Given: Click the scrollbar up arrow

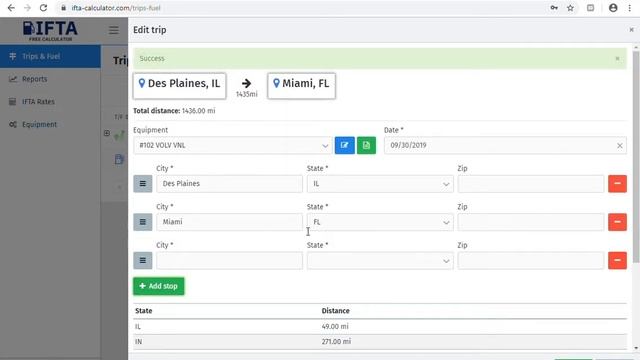Looking at the screenshot, I should [x=636, y=48].
